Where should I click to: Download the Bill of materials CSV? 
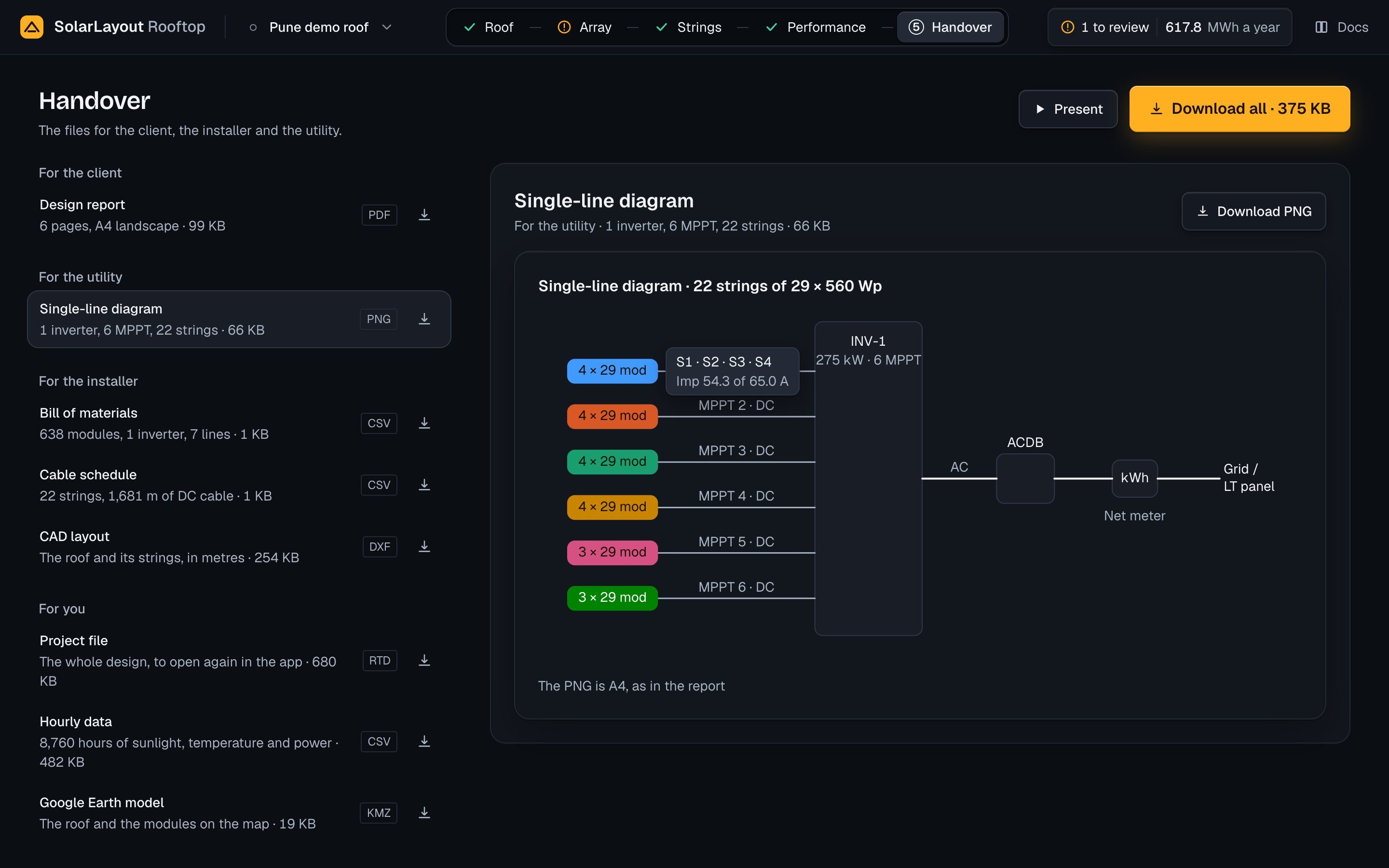tap(424, 423)
